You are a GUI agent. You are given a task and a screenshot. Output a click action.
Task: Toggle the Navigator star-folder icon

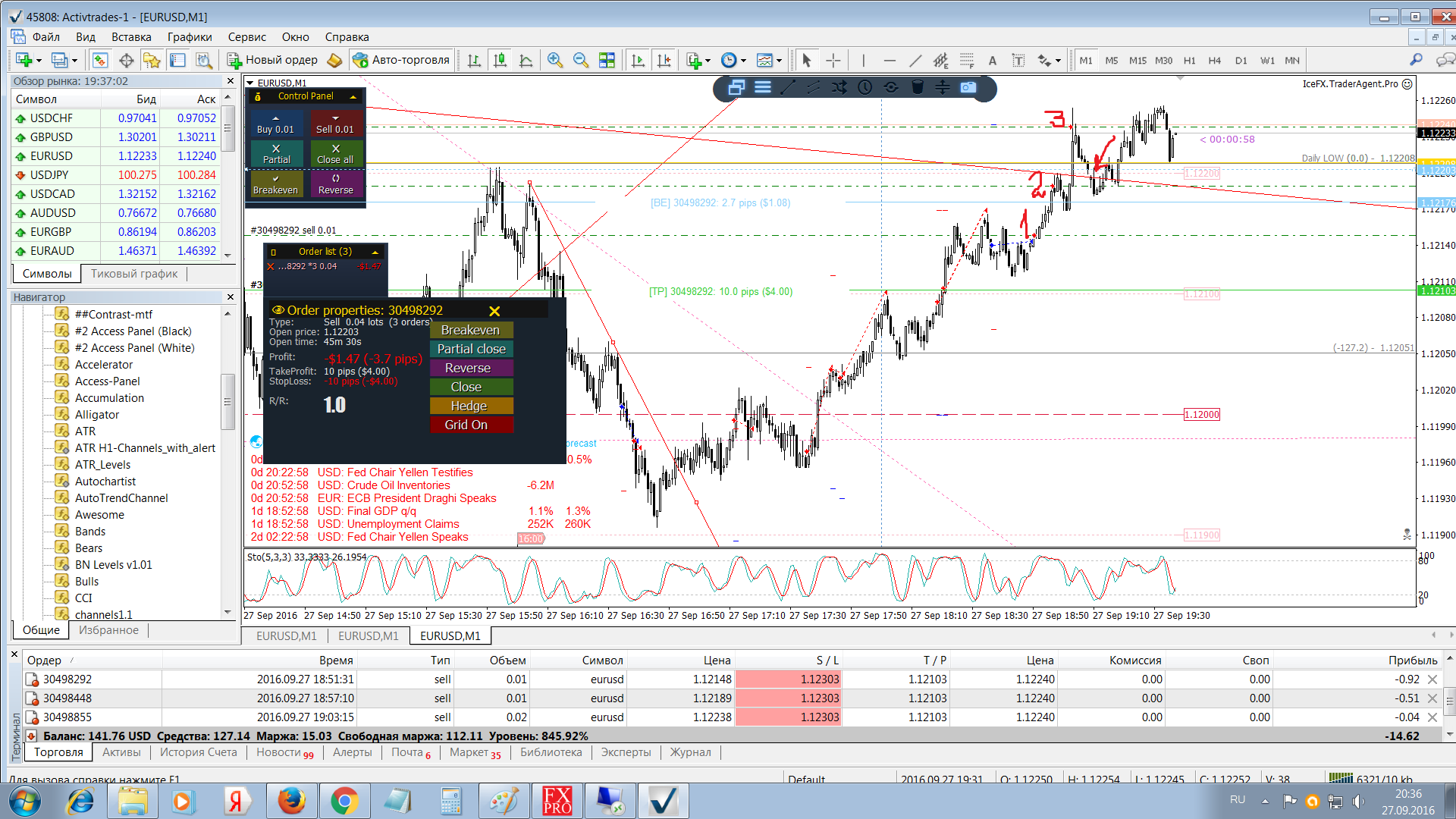152,60
